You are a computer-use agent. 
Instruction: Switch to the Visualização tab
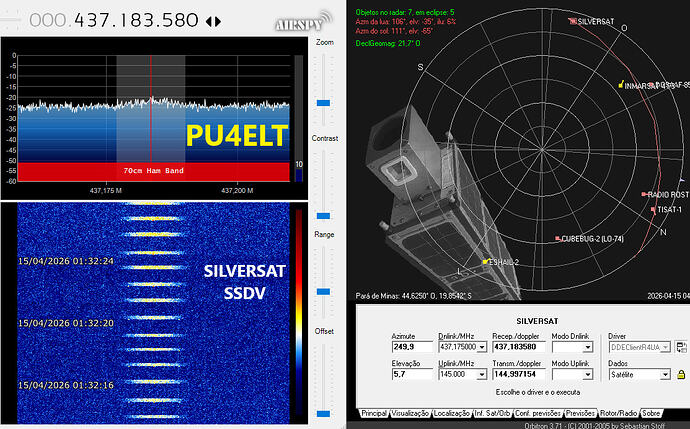410,414
